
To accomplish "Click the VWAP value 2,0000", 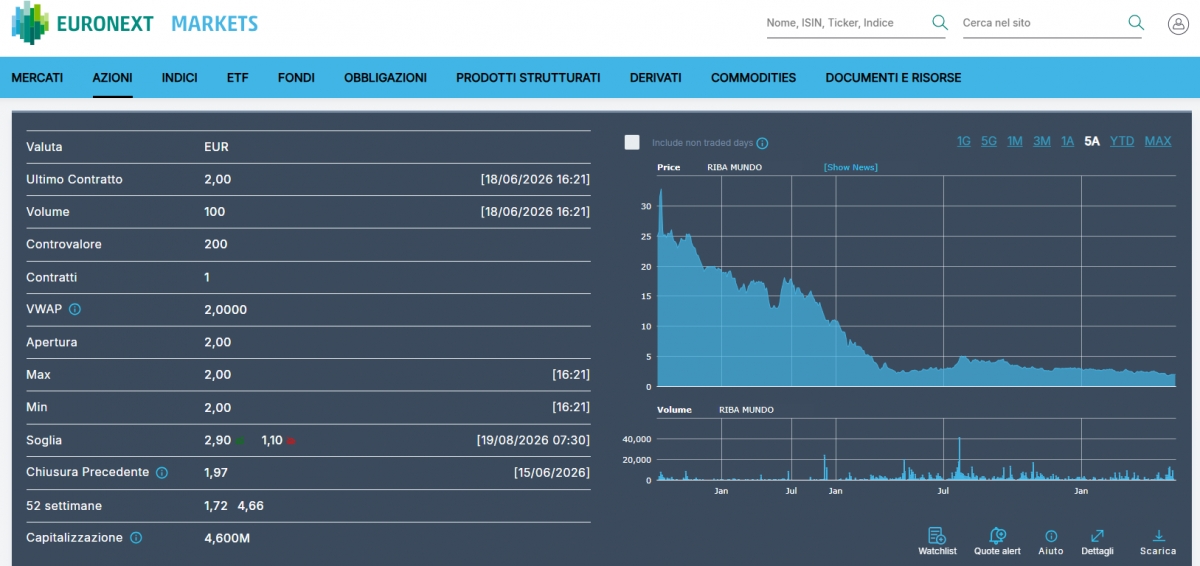I will click(x=225, y=310).
